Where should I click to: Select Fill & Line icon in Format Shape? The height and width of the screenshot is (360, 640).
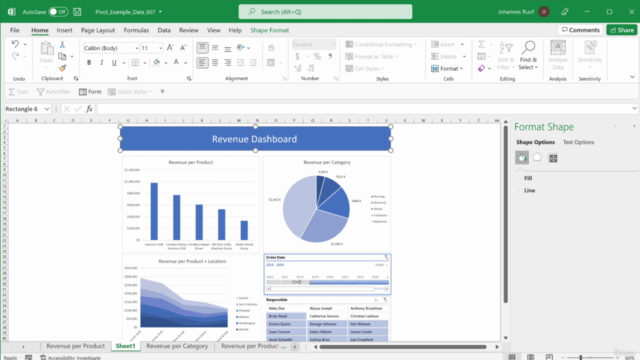[x=522, y=158]
